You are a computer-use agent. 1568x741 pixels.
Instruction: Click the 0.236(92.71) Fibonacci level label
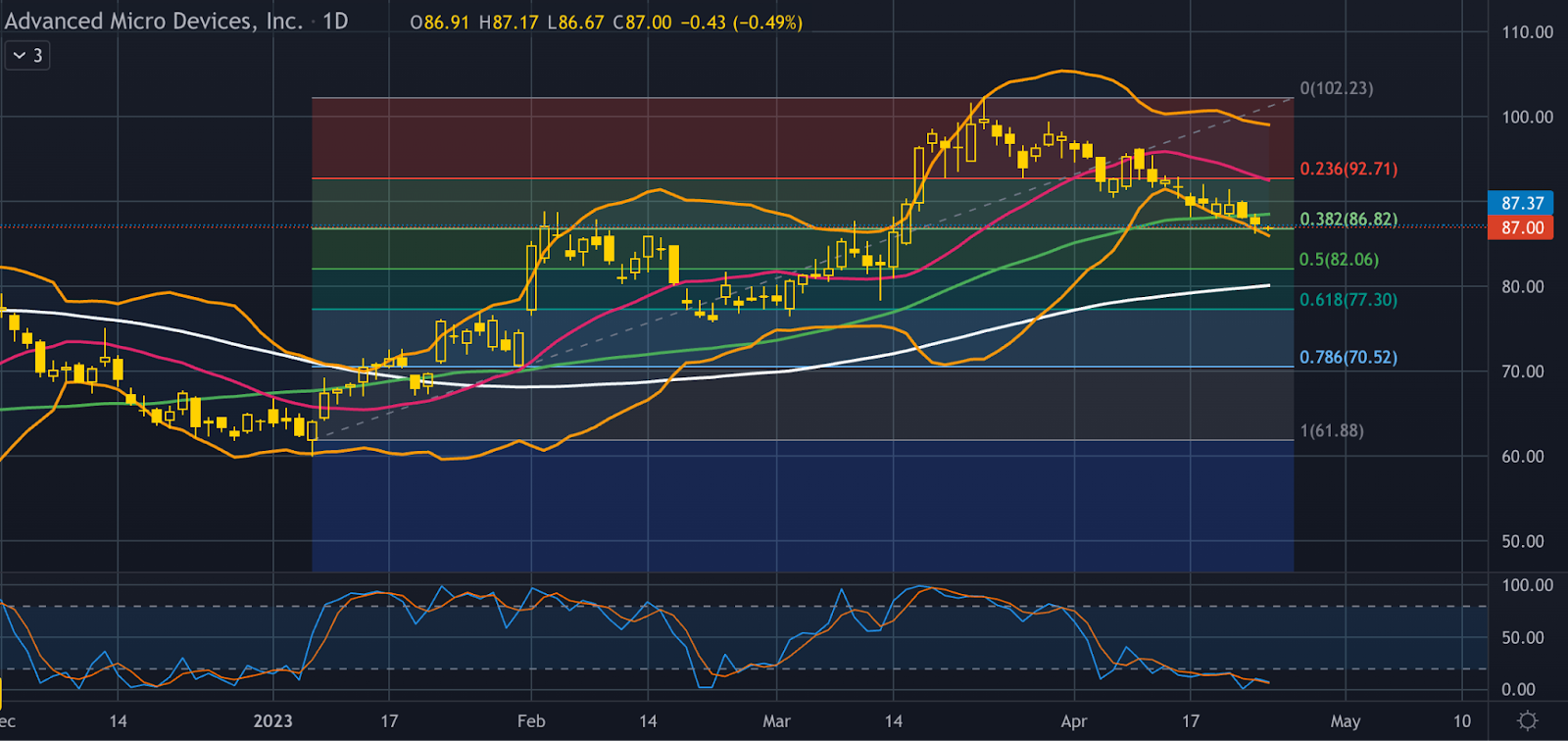click(1348, 169)
